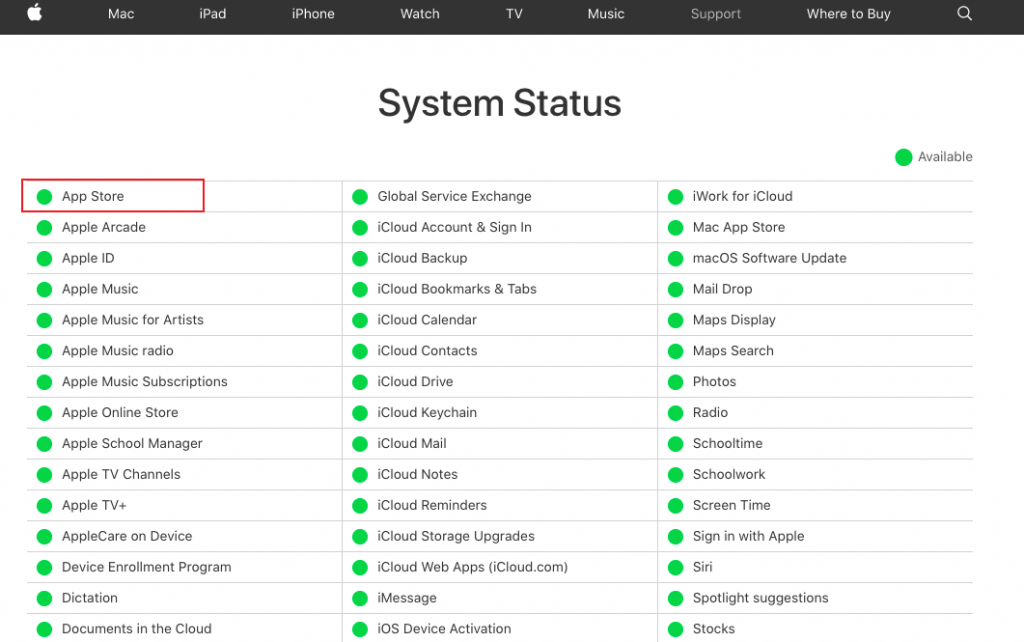Select iCloud Account & Sign In entry

tap(454, 227)
